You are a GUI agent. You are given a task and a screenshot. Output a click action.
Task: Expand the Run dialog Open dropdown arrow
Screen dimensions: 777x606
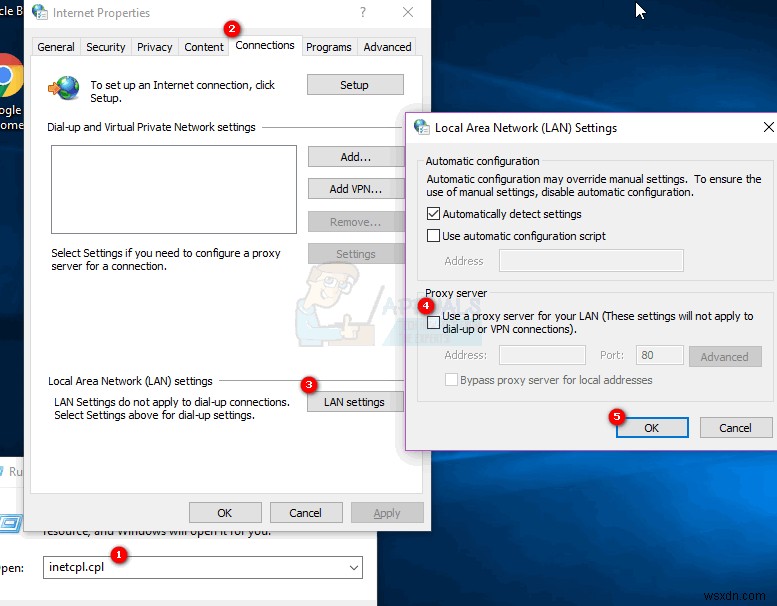tap(354, 568)
